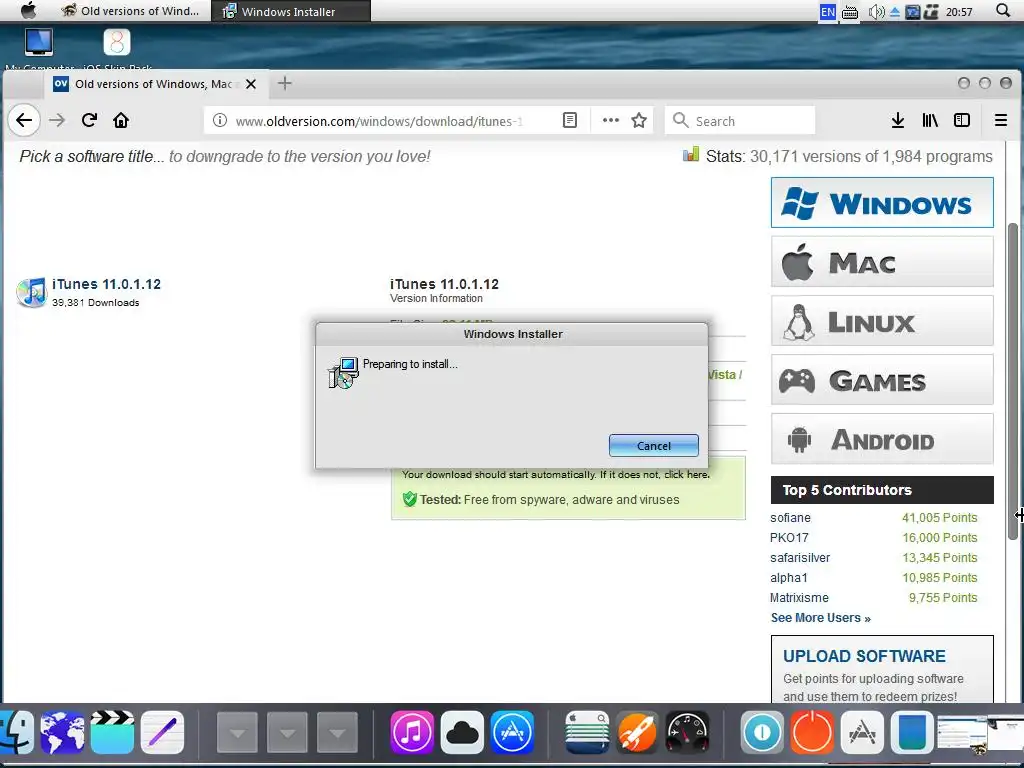The height and width of the screenshot is (768, 1024).
Task: Cancel the Windows Installer dialog
Action: point(654,446)
